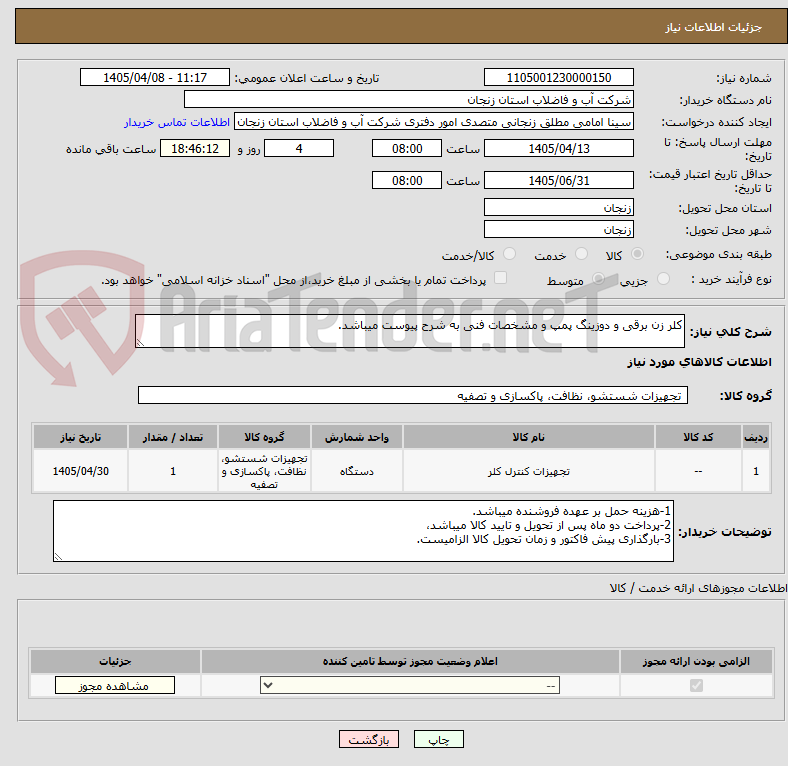Click the نام کالا column header
Image resolution: width=788 pixels, height=766 pixels.
click(x=529, y=437)
